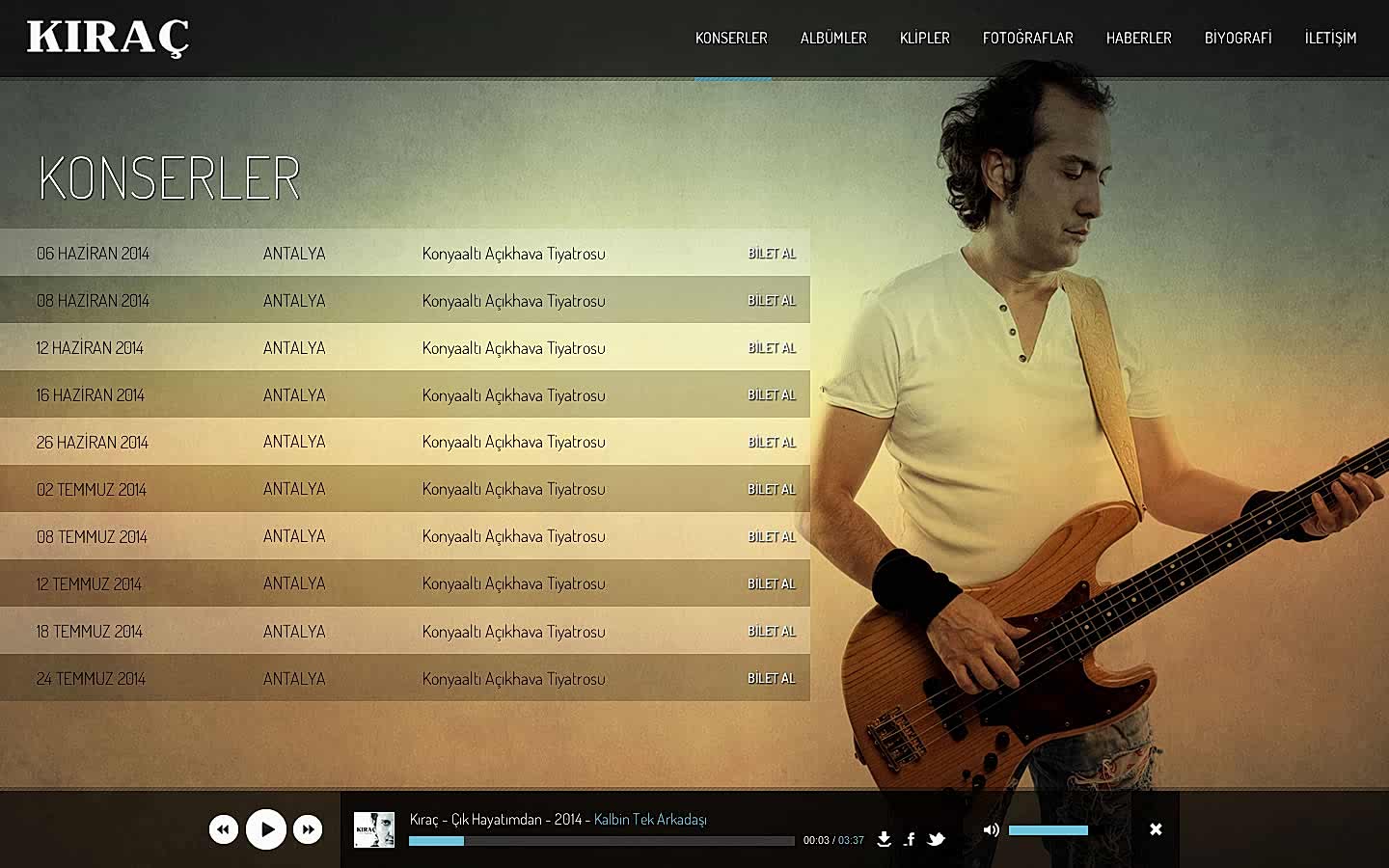Skip to the next track
The image size is (1389, 868).
click(308, 829)
